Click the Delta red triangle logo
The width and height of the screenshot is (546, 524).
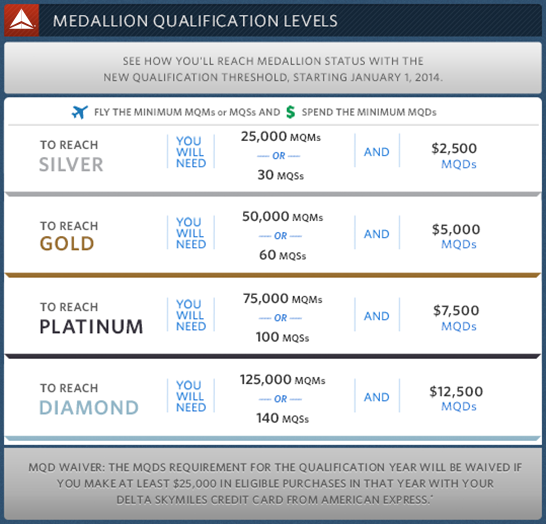22,20
